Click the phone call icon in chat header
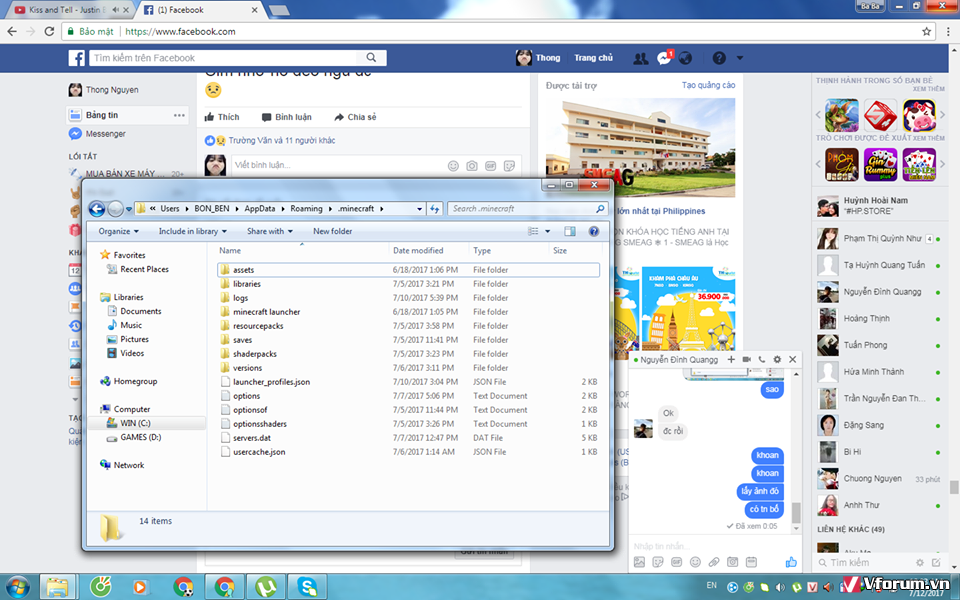960x600 pixels. (x=762, y=359)
